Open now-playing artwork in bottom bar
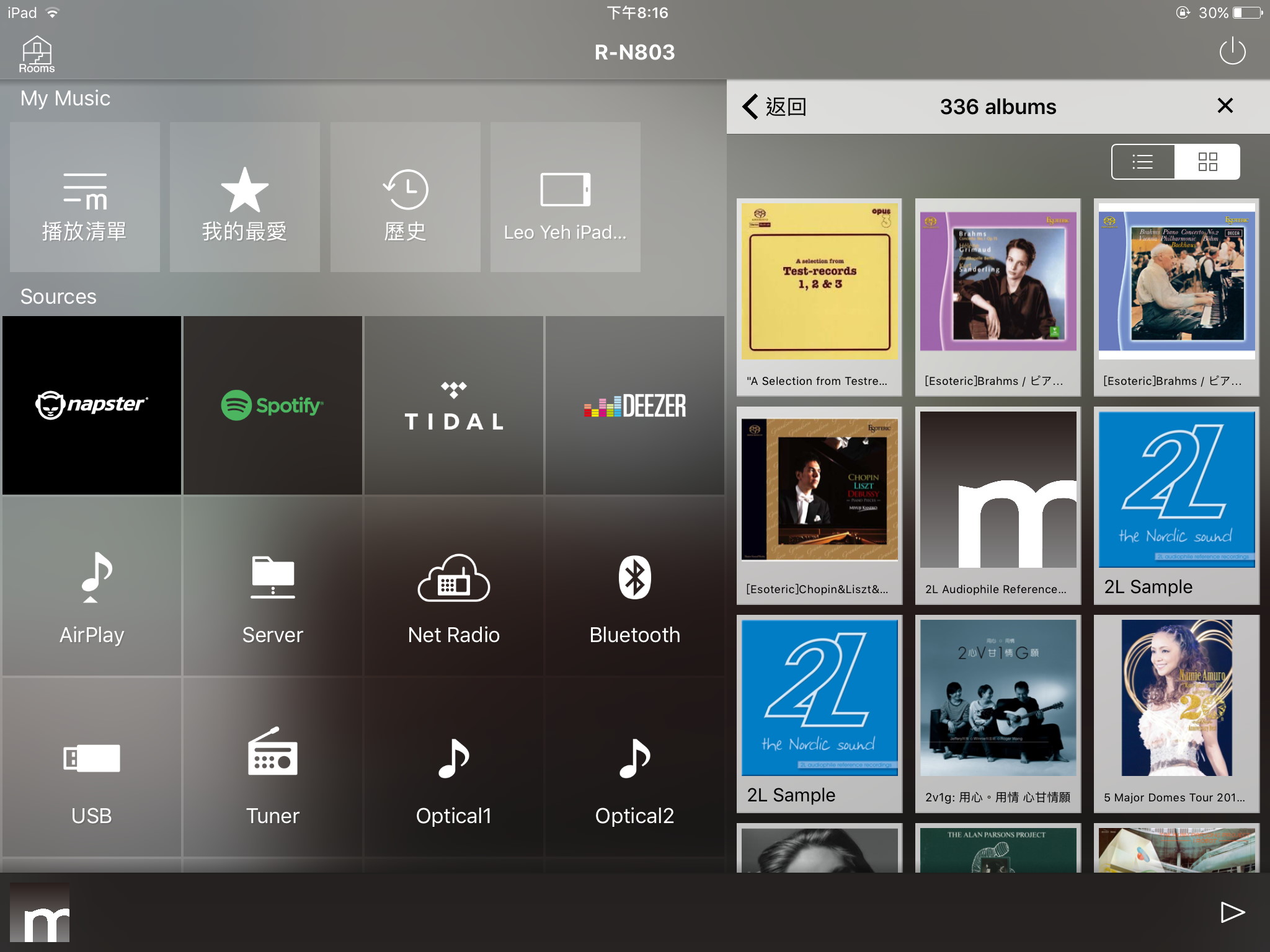Screen dimensions: 1270x952 [x=40, y=912]
